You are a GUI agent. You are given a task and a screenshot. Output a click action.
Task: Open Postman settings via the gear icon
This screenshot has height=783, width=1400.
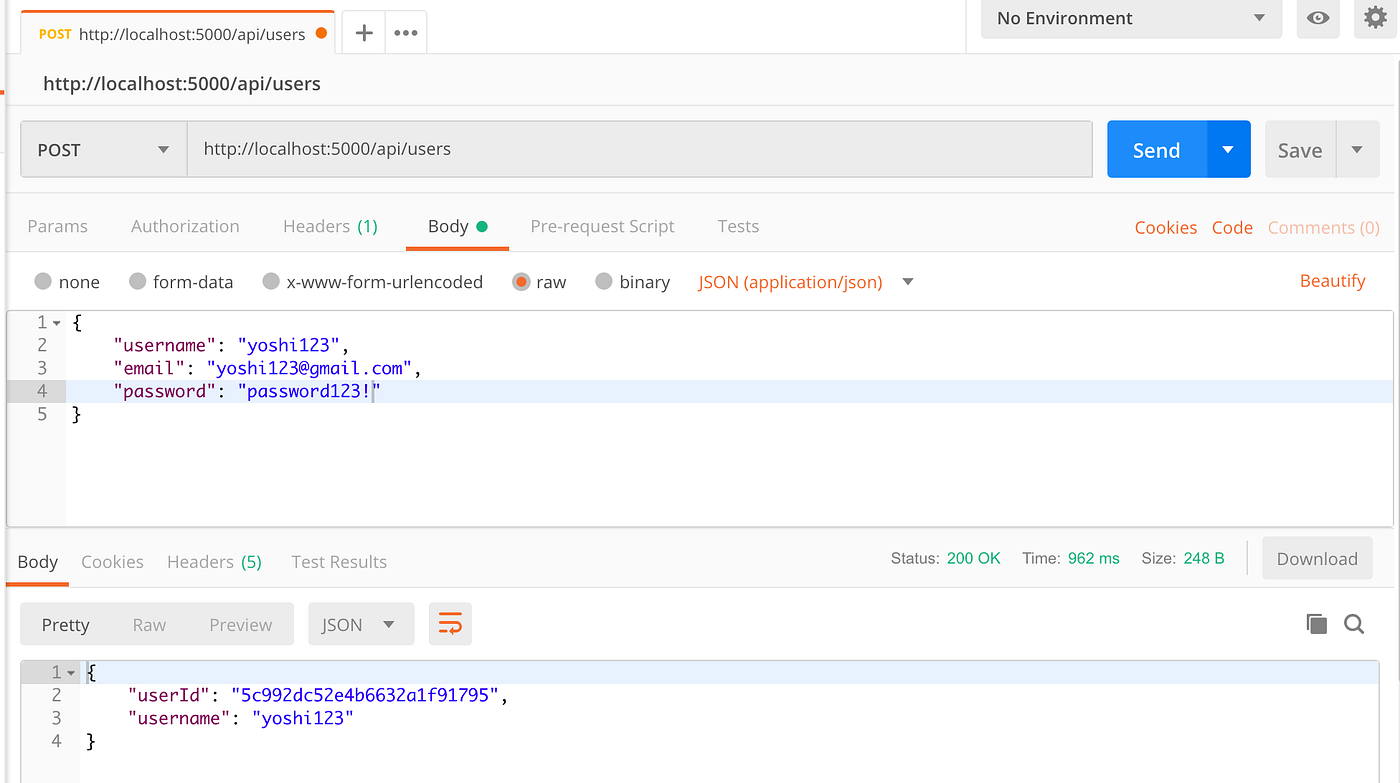[x=1375, y=17]
